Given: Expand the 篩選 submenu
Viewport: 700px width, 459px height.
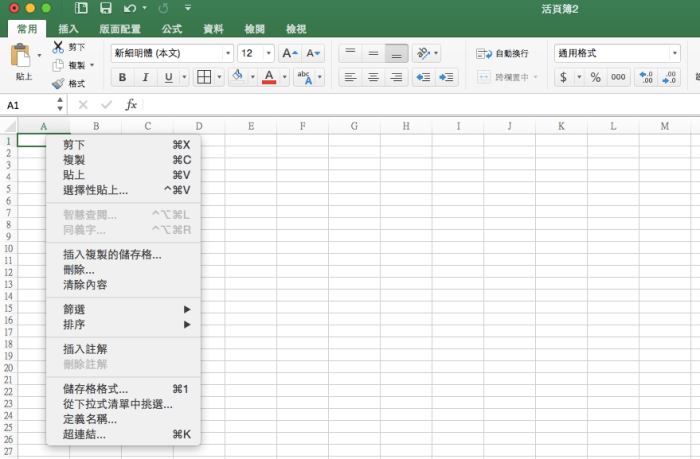Looking at the screenshot, I should tap(123, 309).
